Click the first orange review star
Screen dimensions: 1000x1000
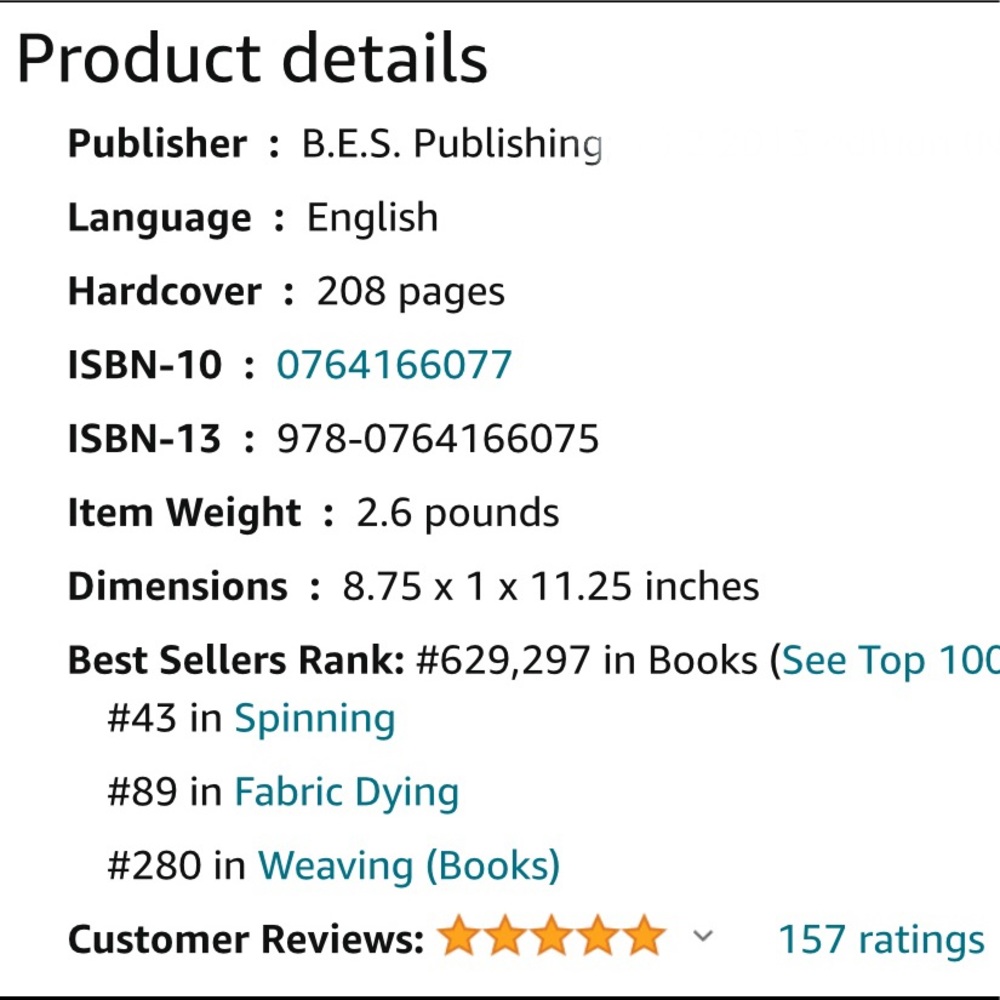point(459,935)
